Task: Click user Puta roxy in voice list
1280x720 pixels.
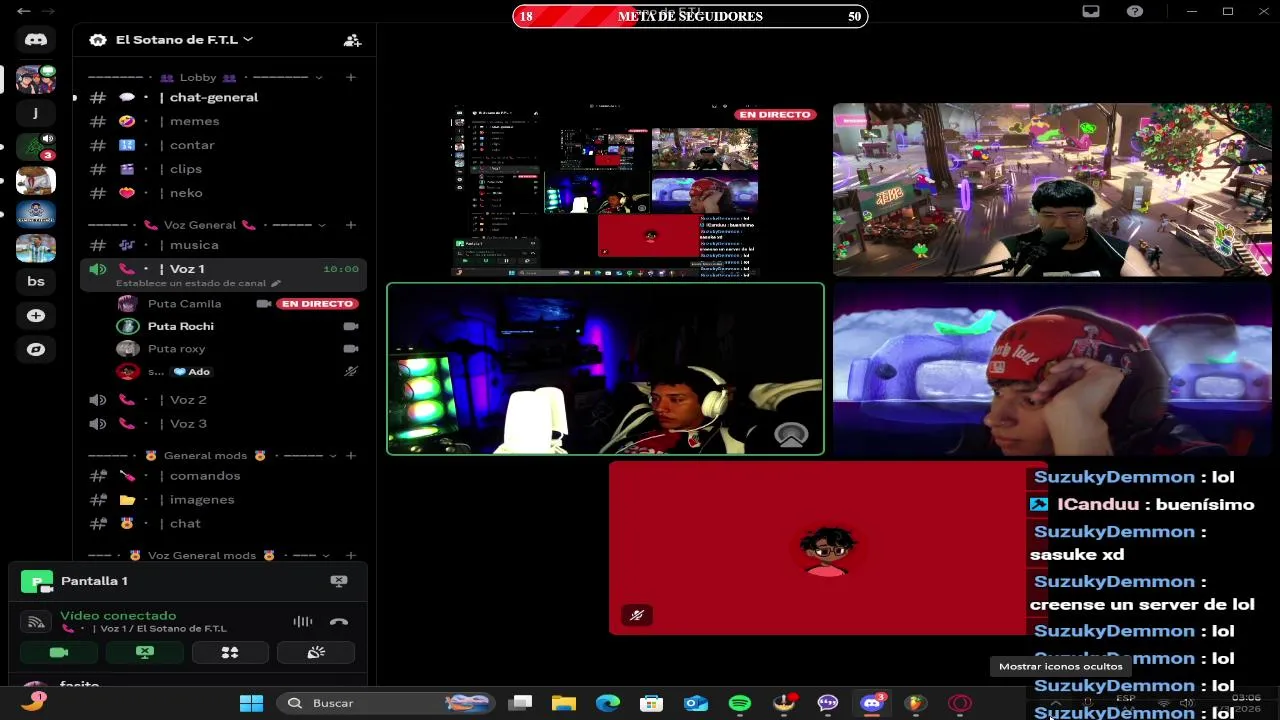Action: [x=176, y=349]
